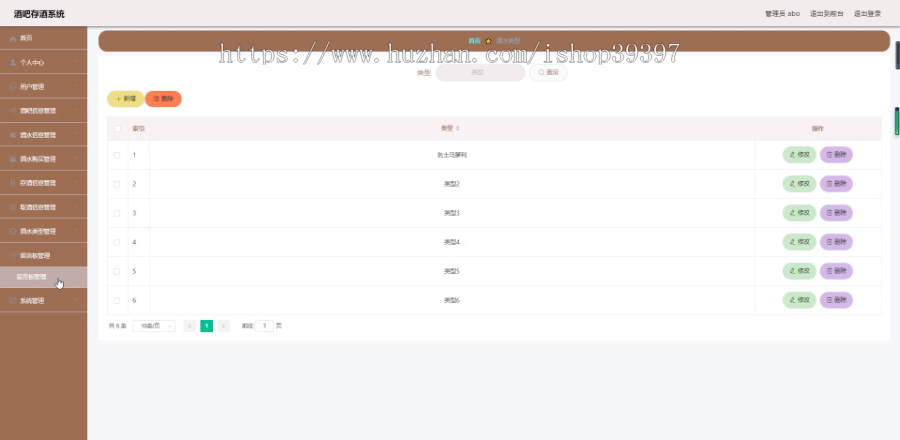Click the 退出到前台 link
This screenshot has width=900, height=440.
(x=827, y=14)
